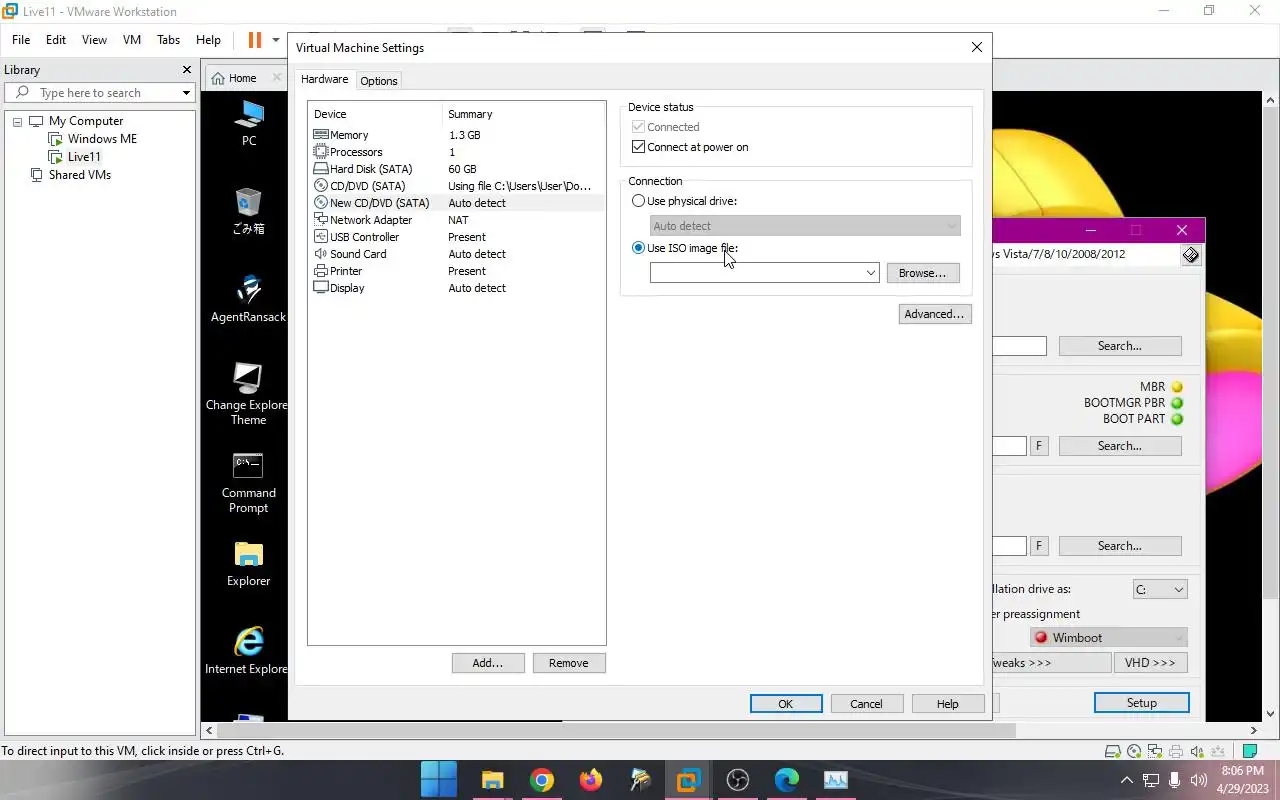Screen dimensions: 1280x800
Task: Open the Tabs menu
Action: 169,40
